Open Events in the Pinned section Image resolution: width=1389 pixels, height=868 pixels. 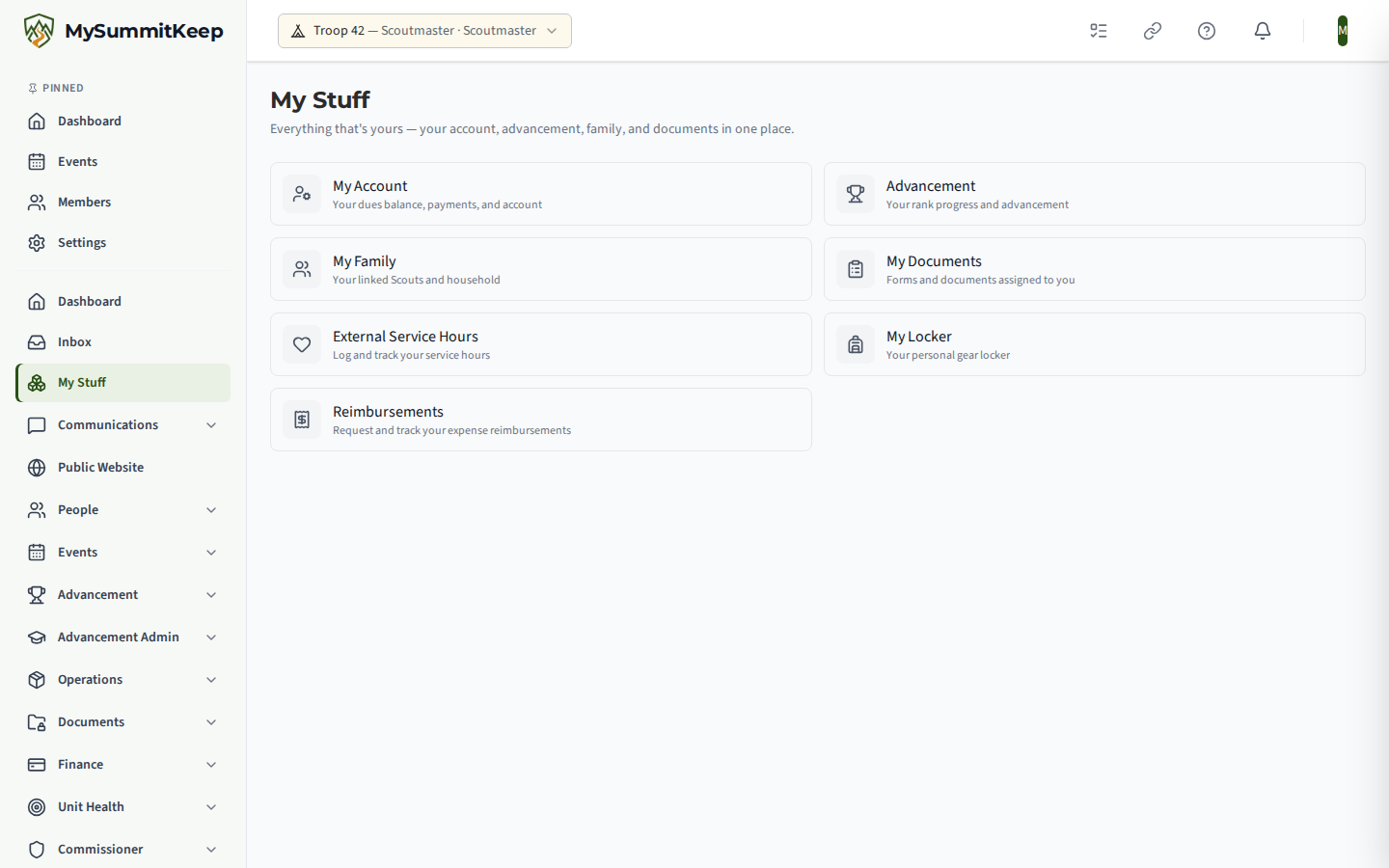pyautogui.click(x=123, y=162)
